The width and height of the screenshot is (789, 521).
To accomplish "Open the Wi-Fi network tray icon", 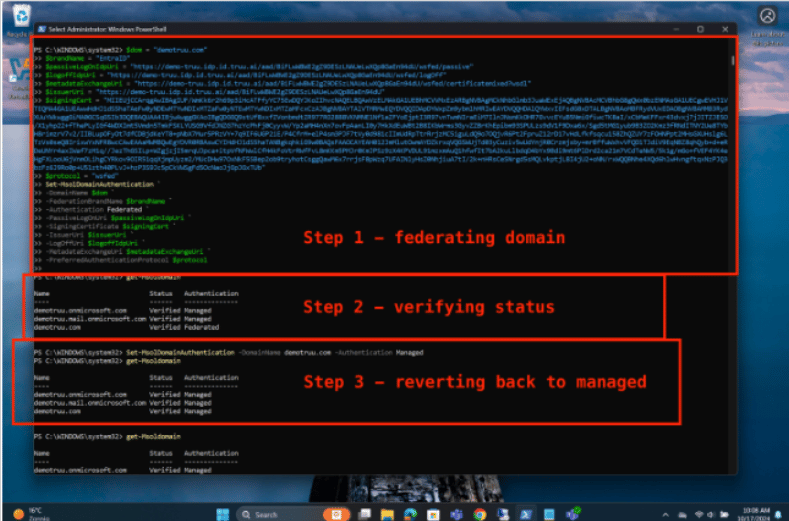I will pos(699,514).
